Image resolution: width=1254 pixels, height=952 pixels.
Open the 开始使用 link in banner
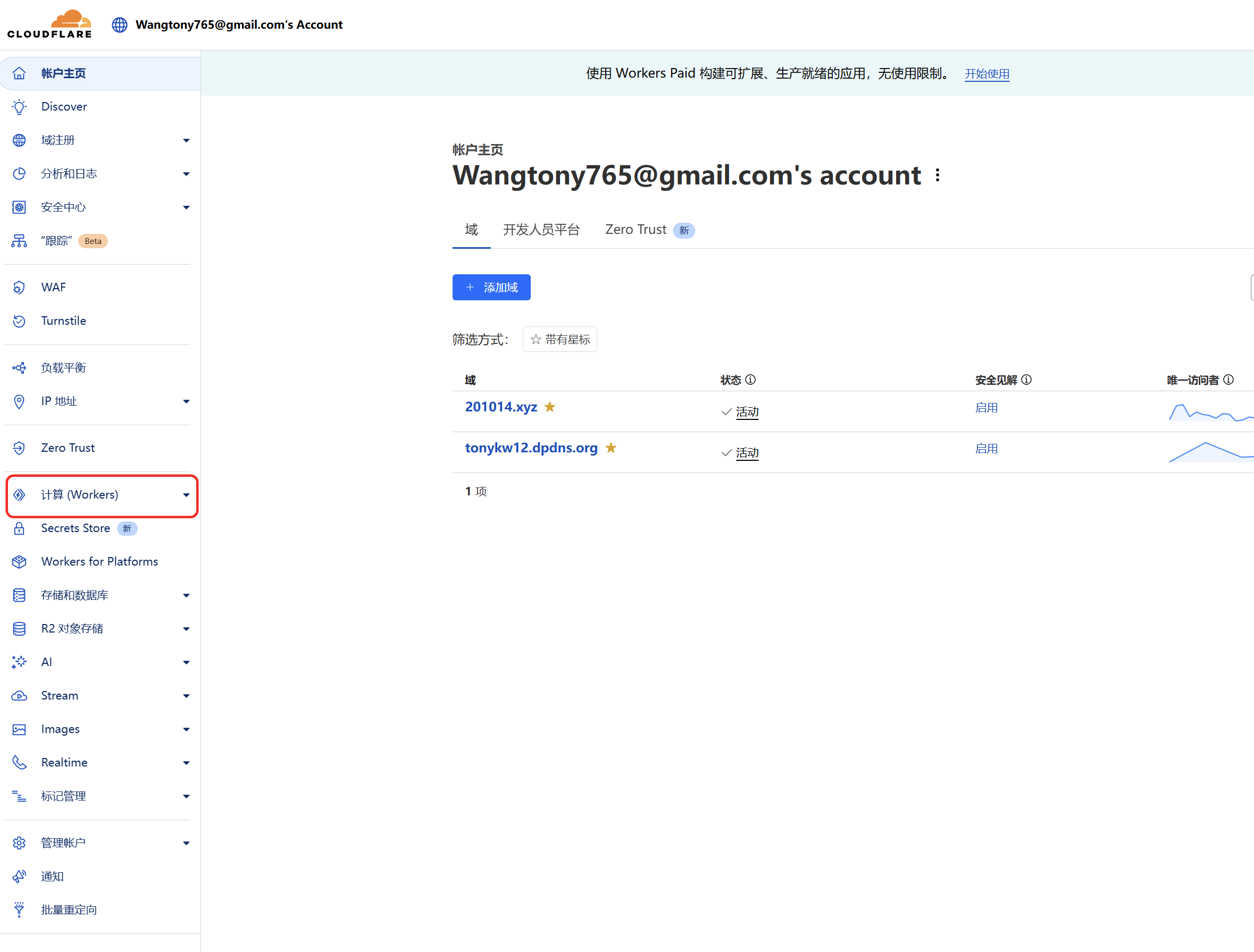987,74
